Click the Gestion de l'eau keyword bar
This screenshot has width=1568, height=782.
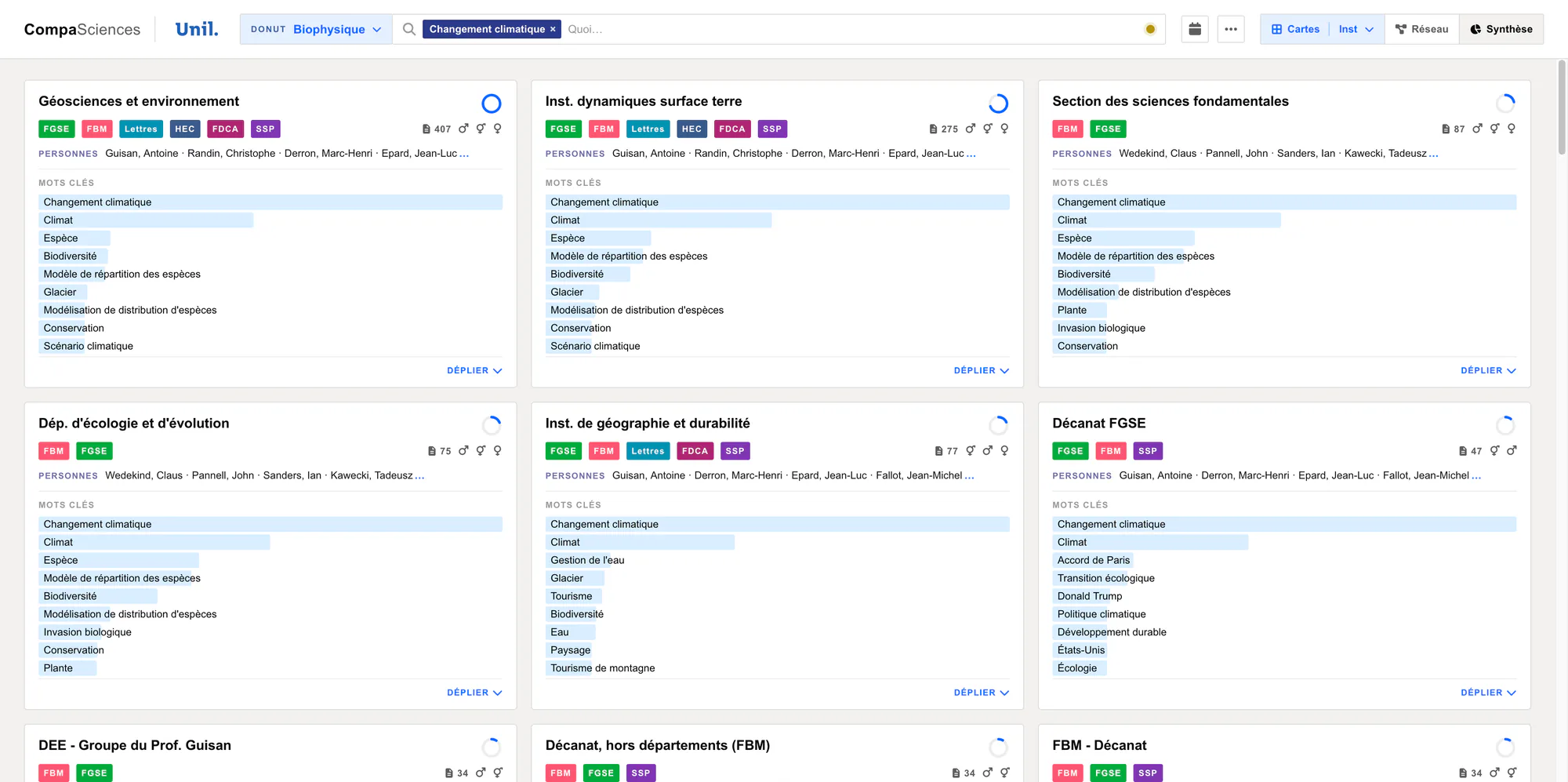[587, 560]
